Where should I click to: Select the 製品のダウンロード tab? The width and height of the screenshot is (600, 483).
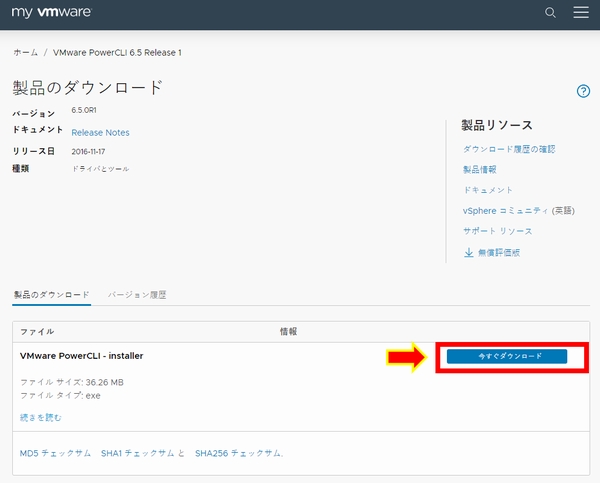point(51,295)
